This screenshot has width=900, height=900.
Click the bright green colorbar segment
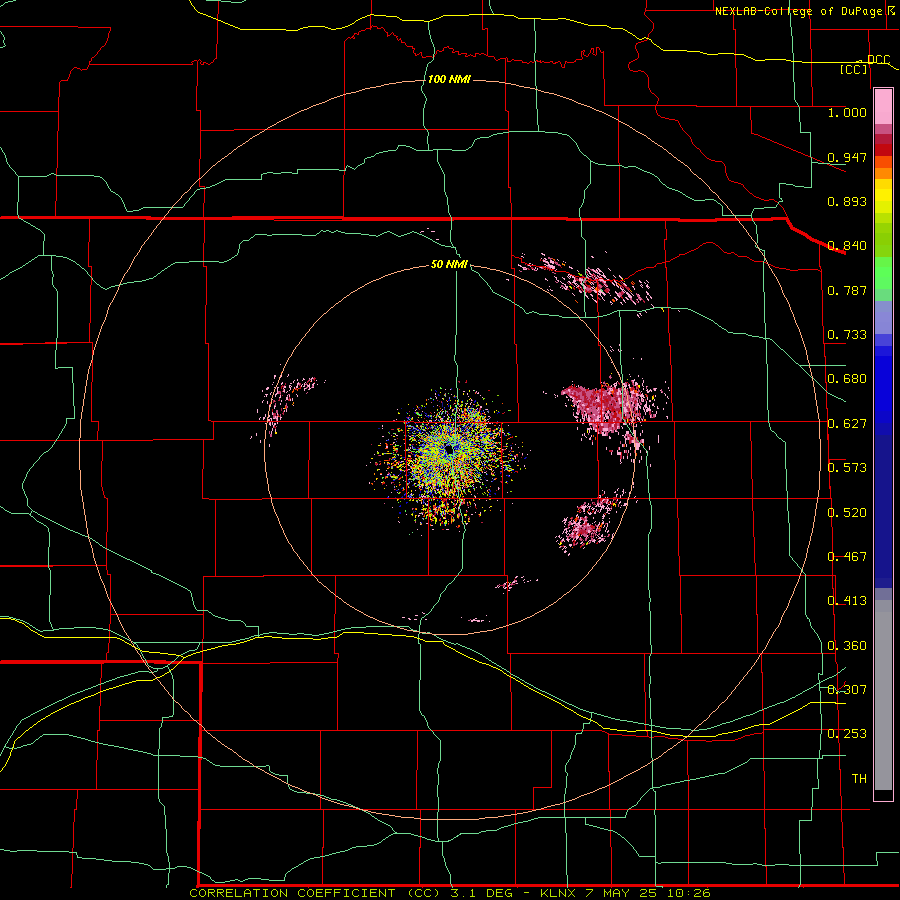(x=883, y=273)
